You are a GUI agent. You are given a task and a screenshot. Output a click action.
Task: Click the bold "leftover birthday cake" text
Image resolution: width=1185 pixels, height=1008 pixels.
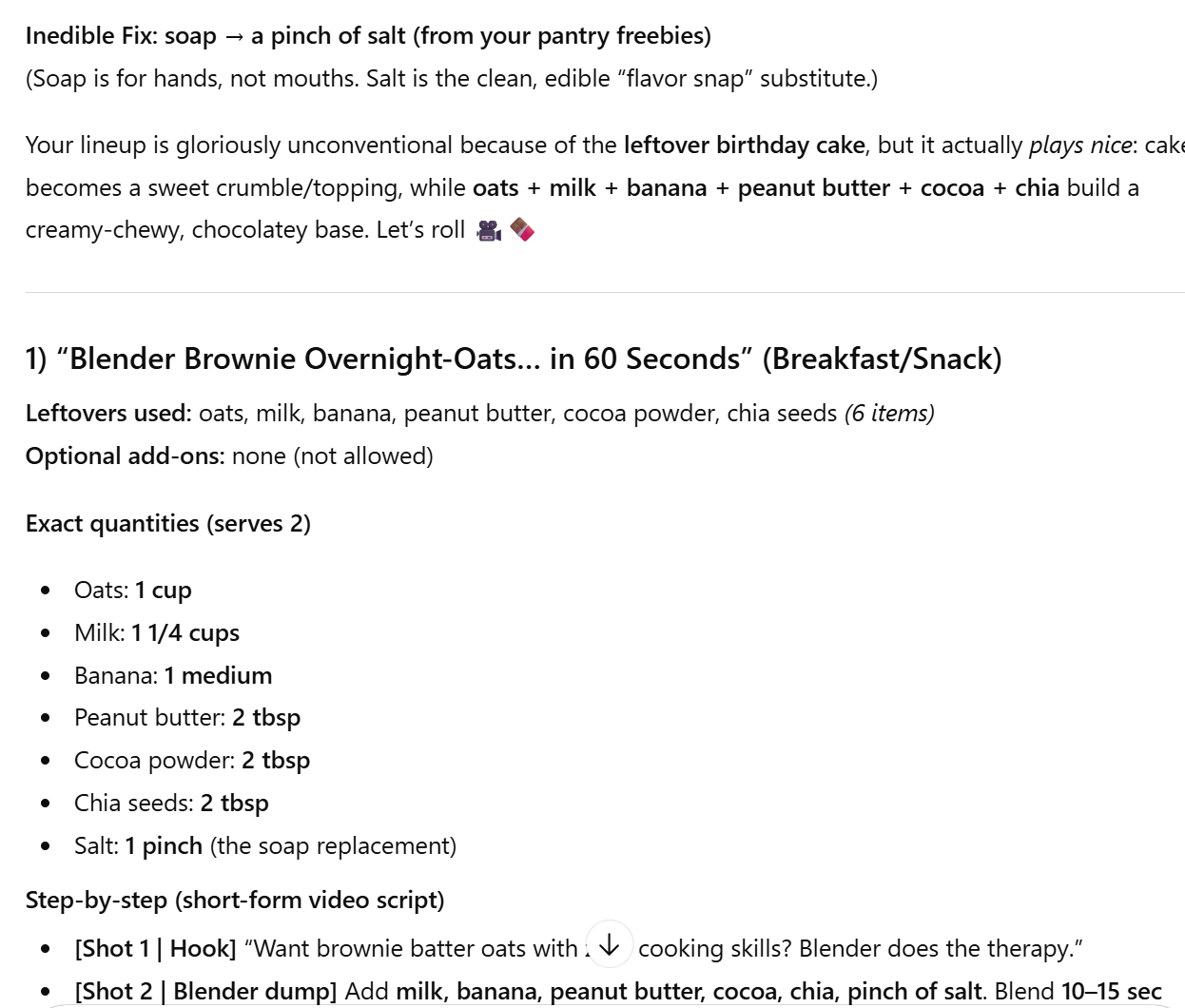pos(744,145)
